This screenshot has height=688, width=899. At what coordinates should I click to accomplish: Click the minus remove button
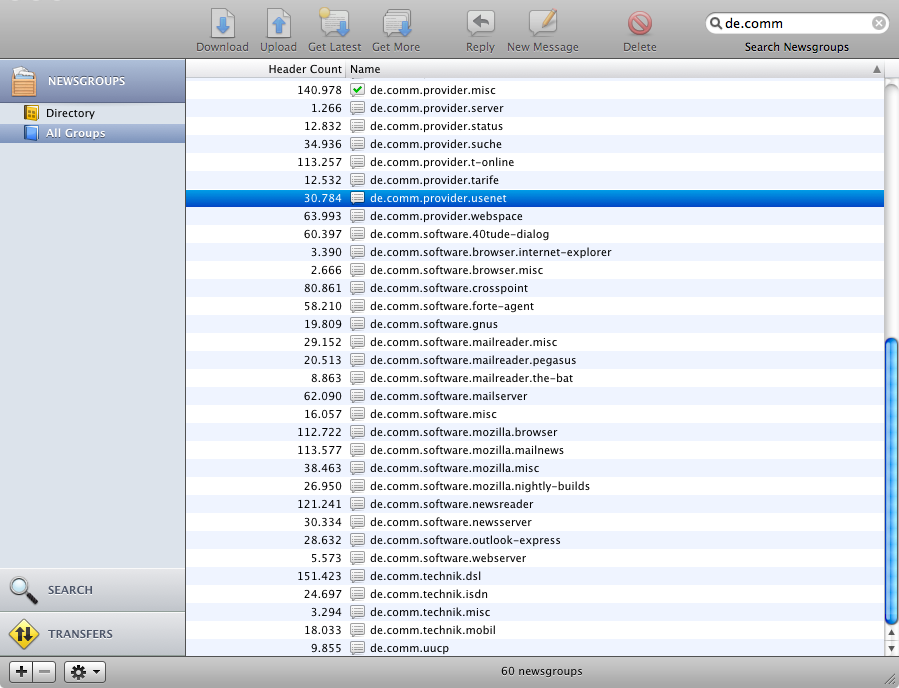click(44, 672)
